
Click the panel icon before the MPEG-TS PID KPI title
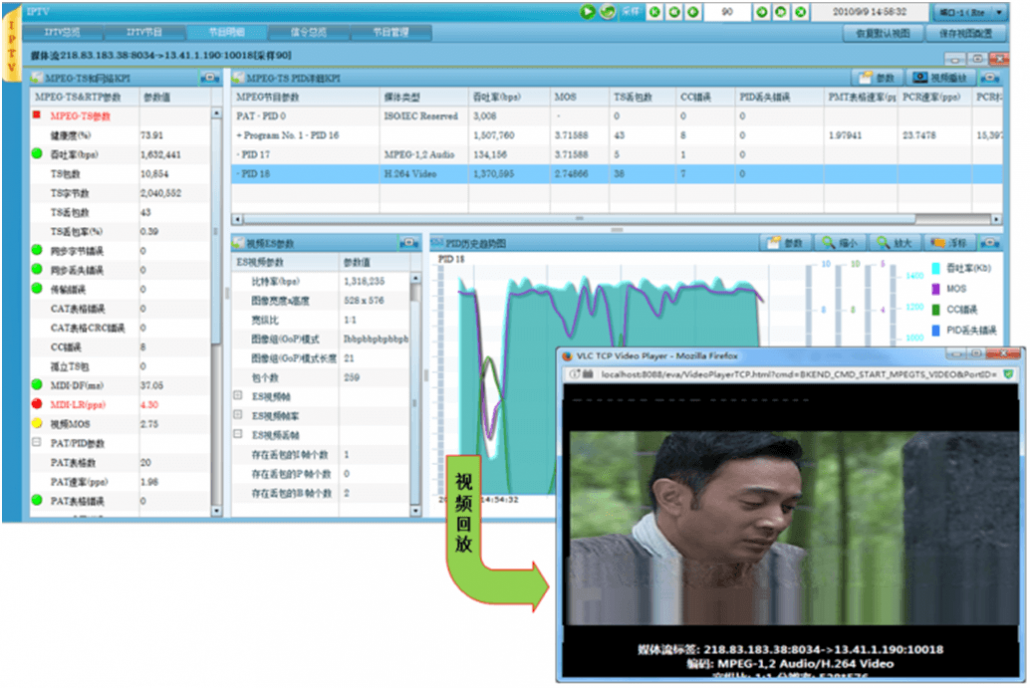pos(238,78)
